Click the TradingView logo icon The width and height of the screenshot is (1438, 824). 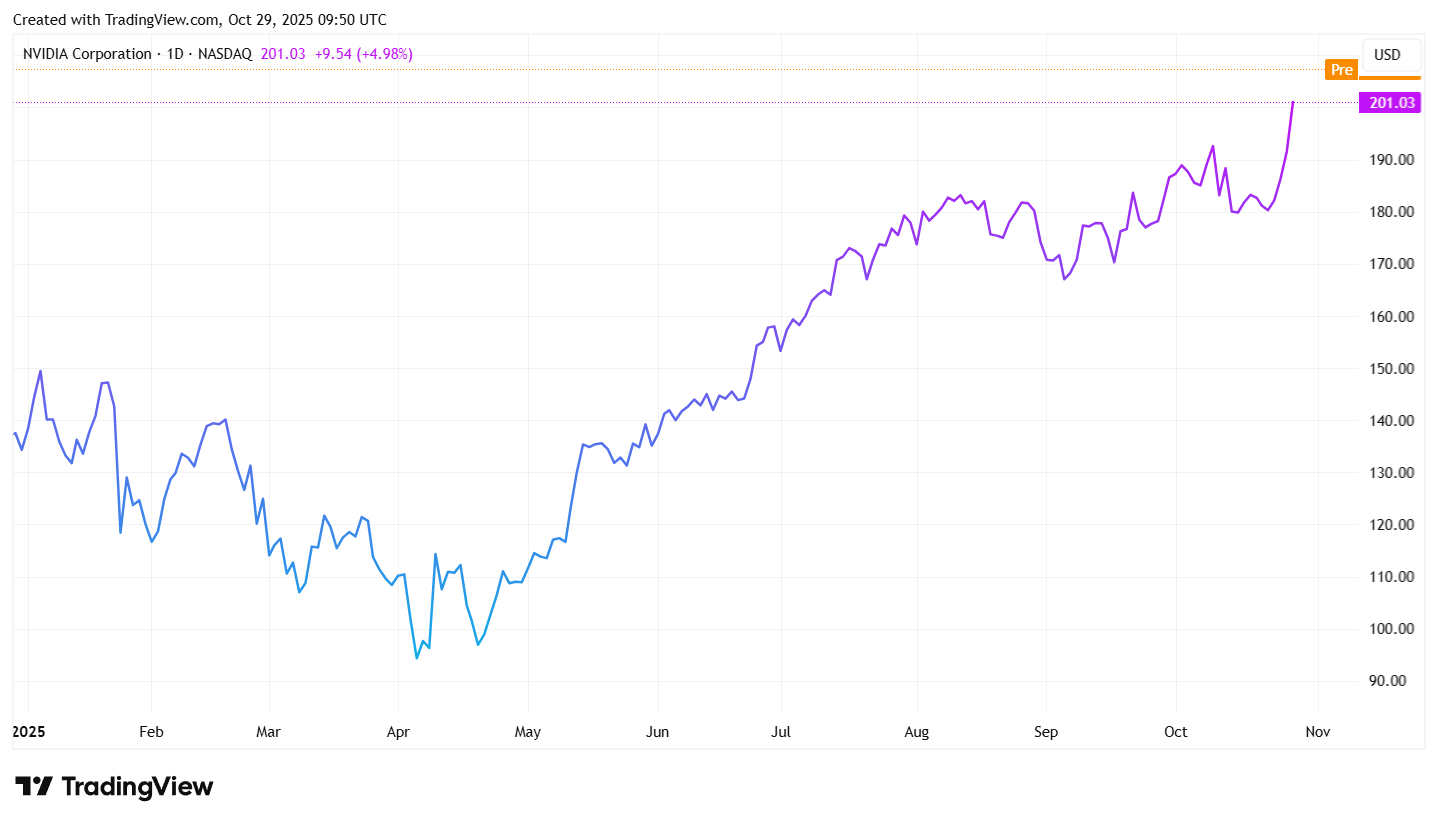33,786
